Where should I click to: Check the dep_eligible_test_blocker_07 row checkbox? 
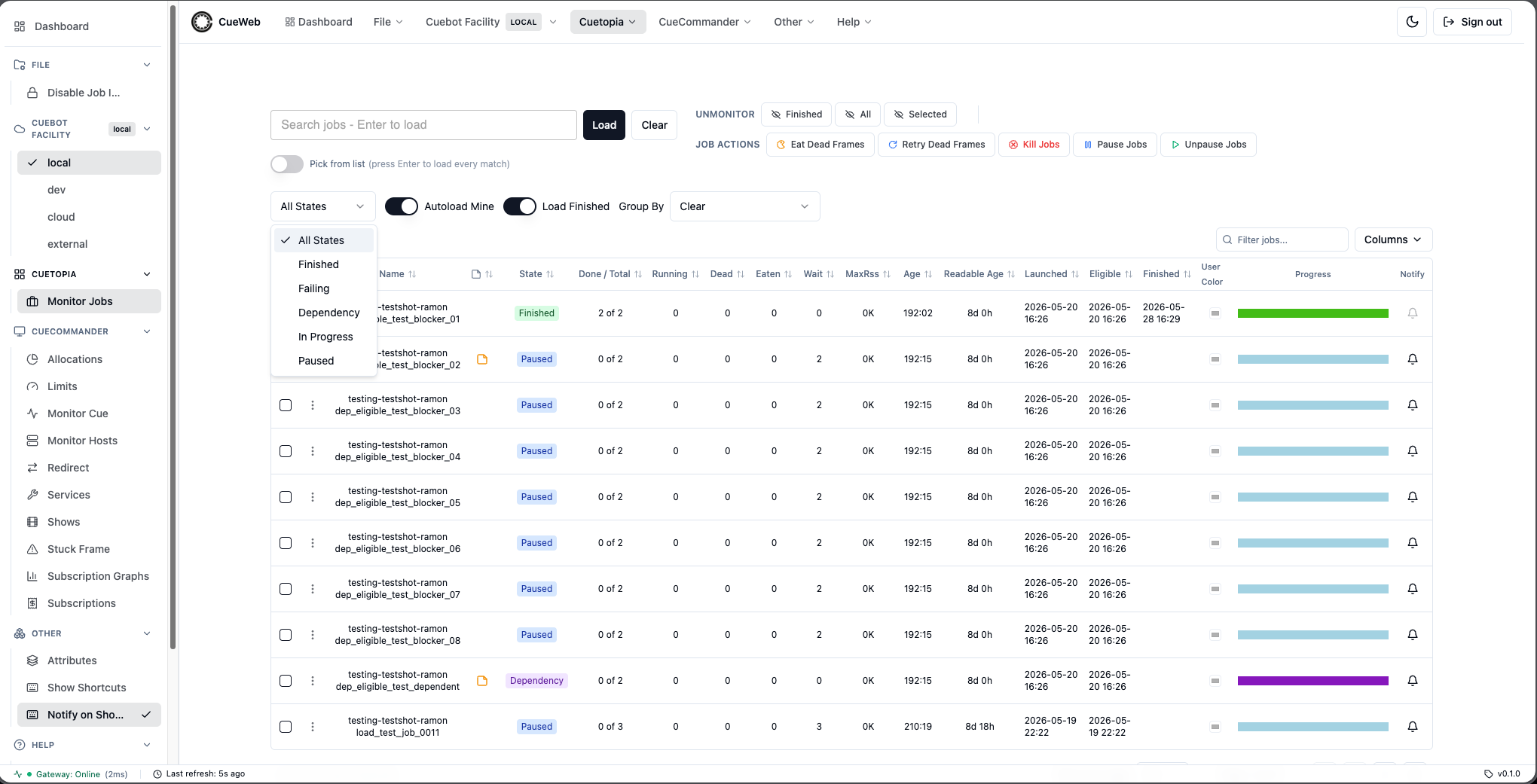286,589
